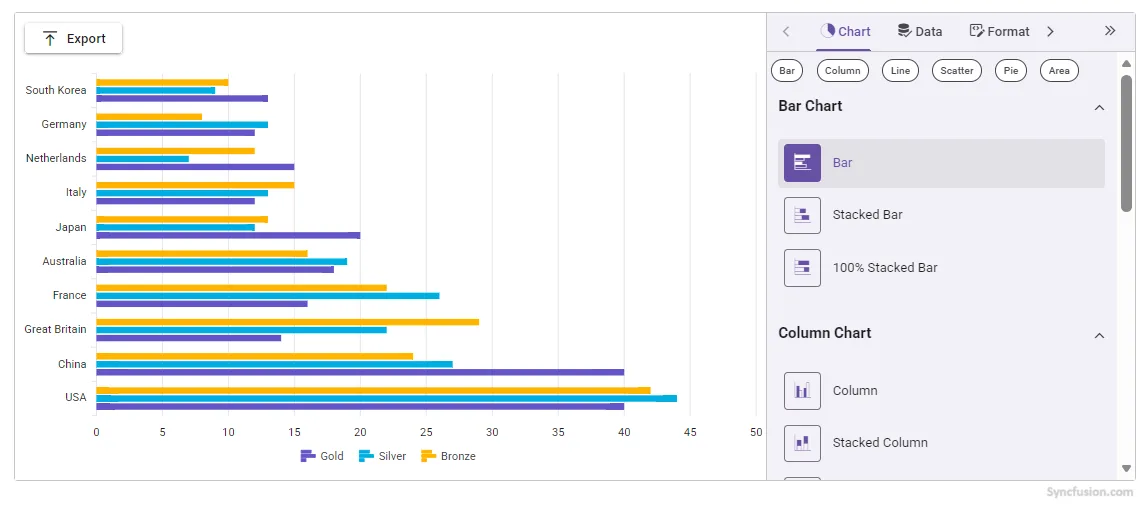Click the 'USA' axis label
Viewport: 1146px width, 506px height.
(75, 397)
